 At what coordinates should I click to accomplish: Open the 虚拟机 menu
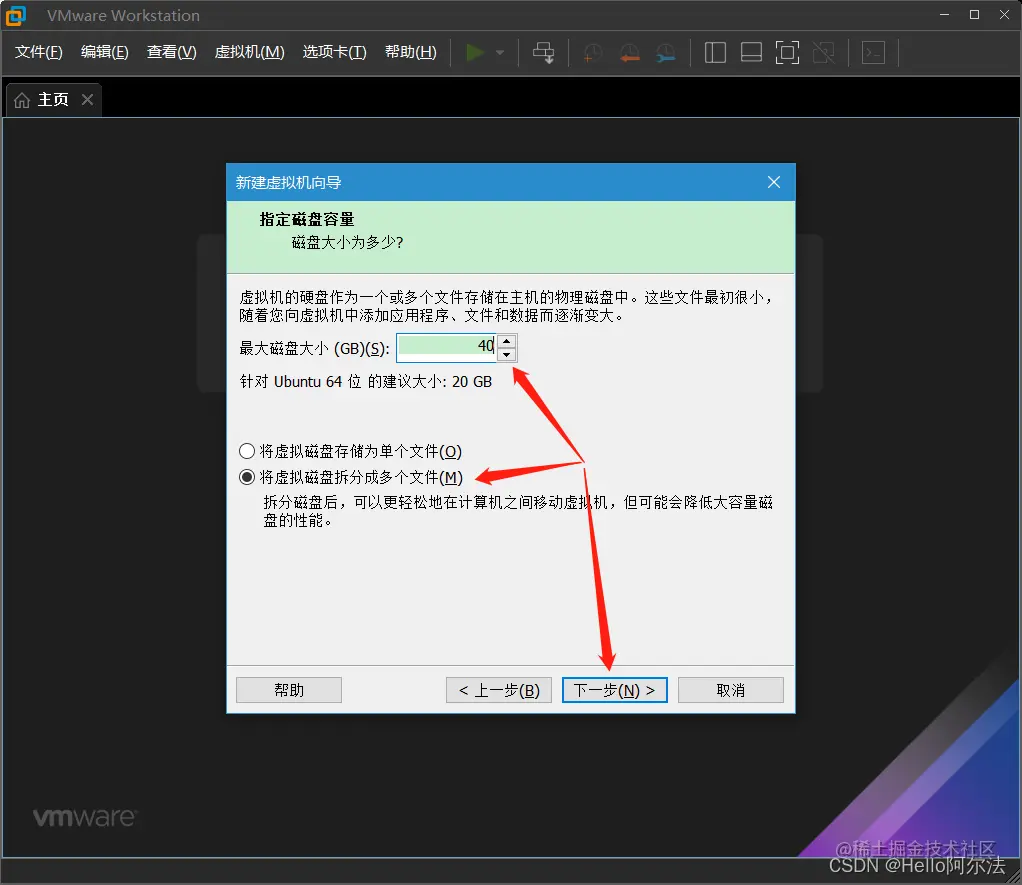249,52
